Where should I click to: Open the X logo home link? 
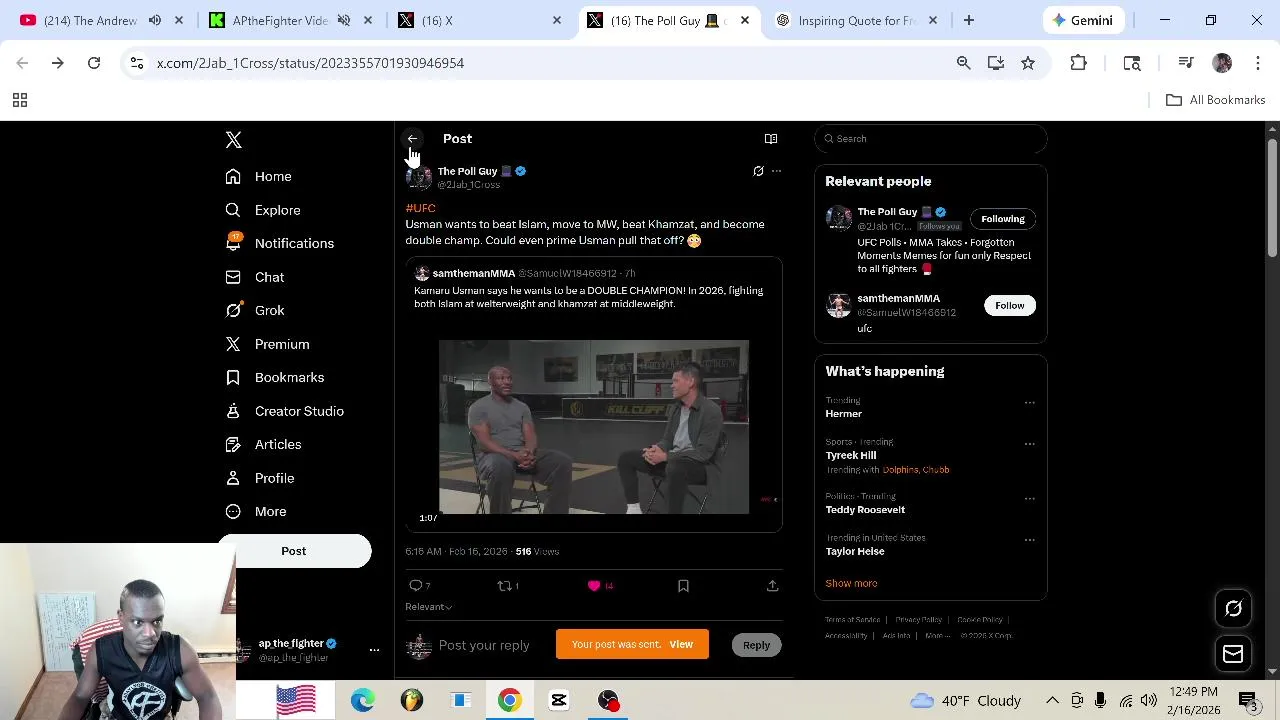pyautogui.click(x=233, y=140)
